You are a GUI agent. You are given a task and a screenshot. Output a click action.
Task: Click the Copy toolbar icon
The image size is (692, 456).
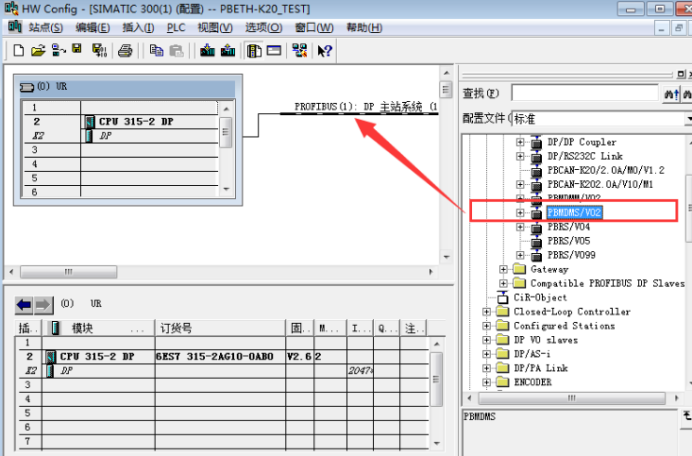tap(156, 50)
